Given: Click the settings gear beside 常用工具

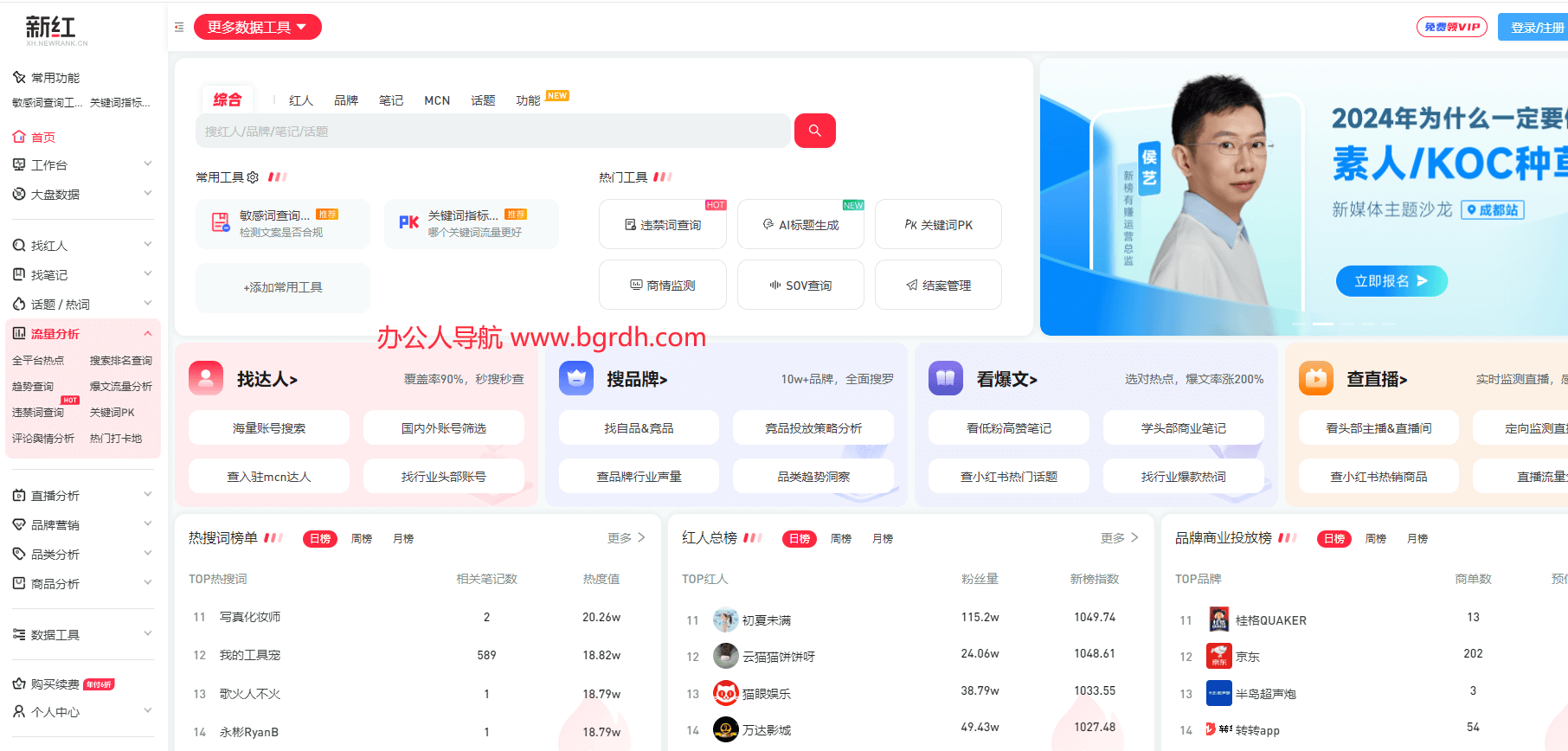Looking at the screenshot, I should [x=253, y=177].
